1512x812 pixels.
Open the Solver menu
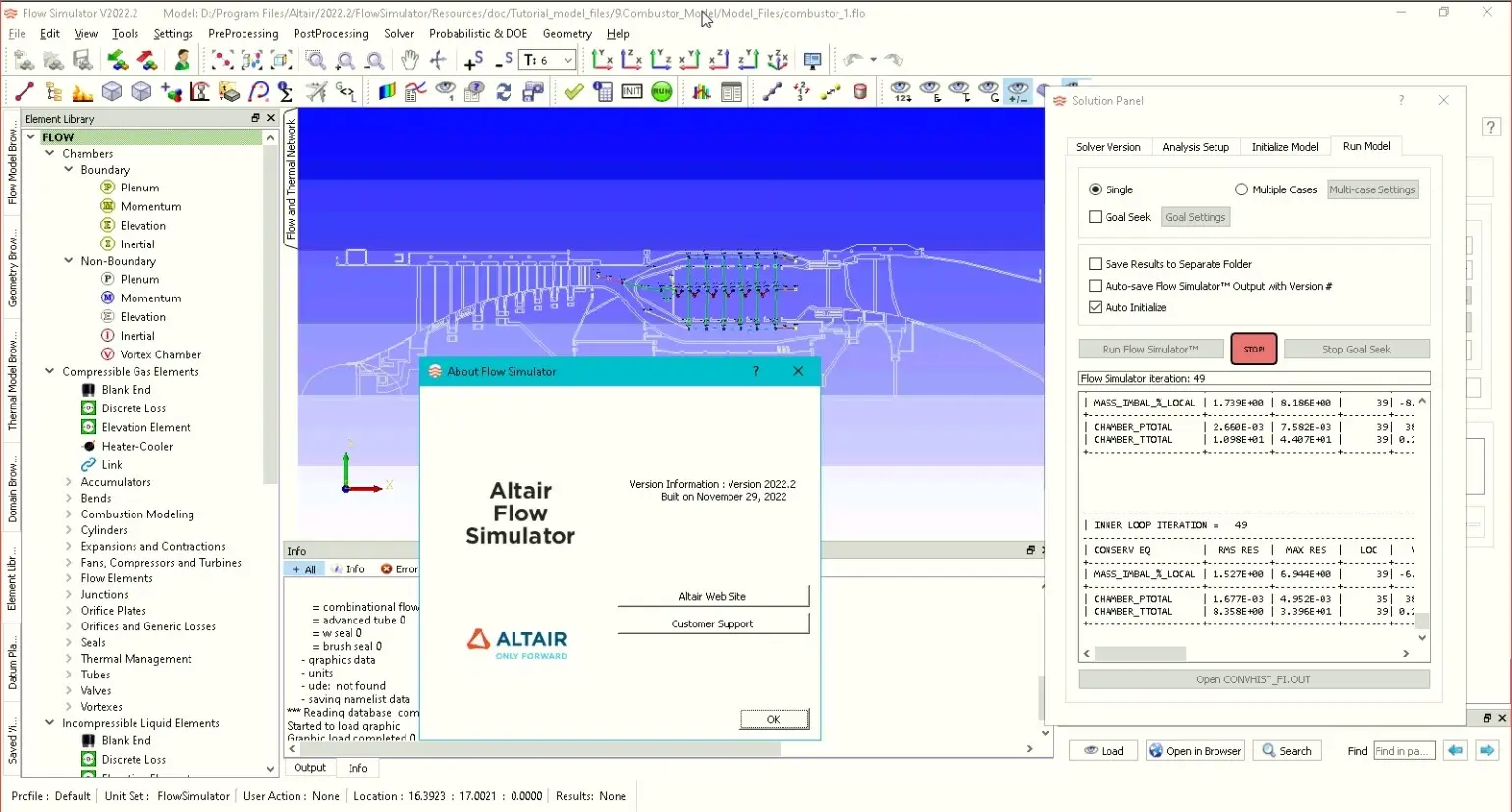pyautogui.click(x=399, y=33)
